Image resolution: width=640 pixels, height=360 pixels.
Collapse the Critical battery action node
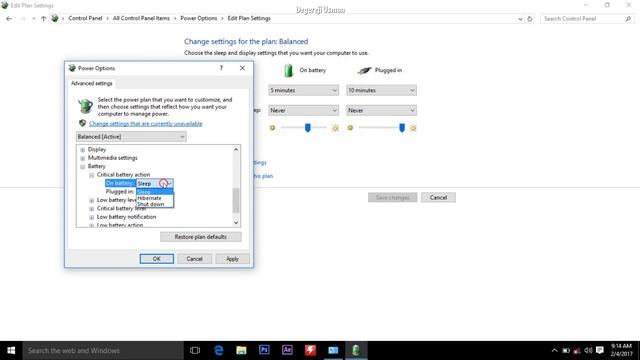[x=91, y=175]
